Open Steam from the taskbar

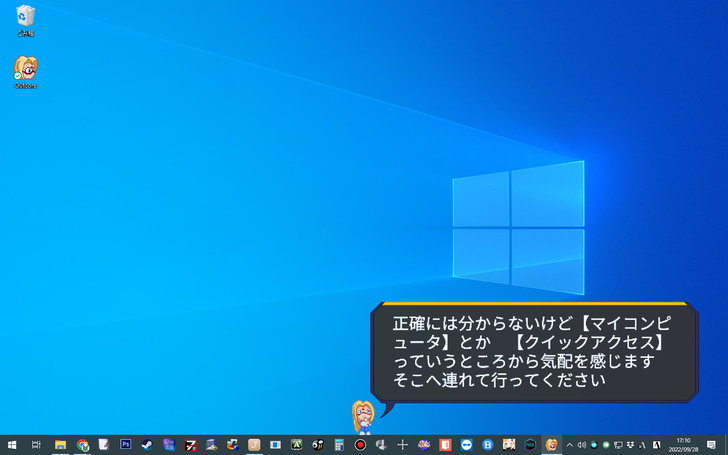(x=147, y=445)
